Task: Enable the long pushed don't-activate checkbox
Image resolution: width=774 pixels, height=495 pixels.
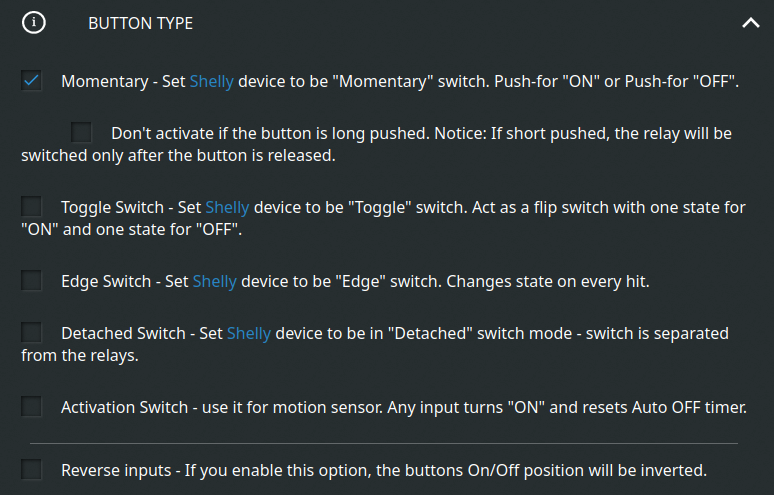Action: point(81,132)
